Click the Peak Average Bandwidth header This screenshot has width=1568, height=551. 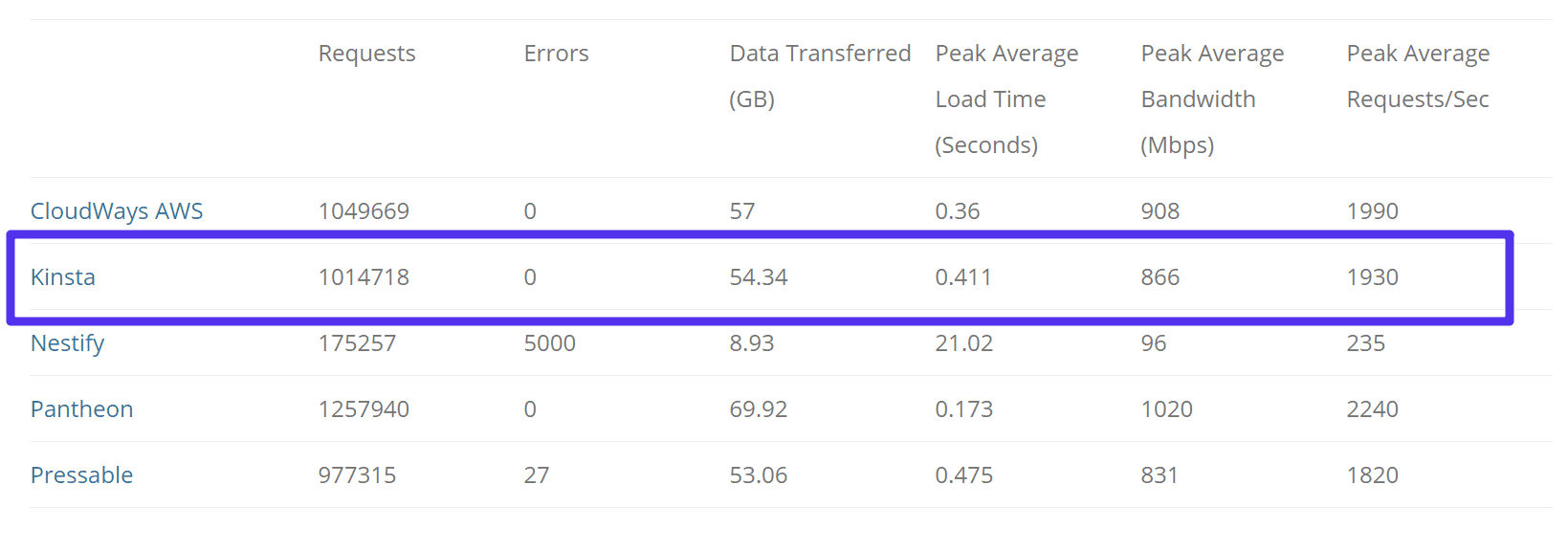pyautogui.click(x=1212, y=99)
